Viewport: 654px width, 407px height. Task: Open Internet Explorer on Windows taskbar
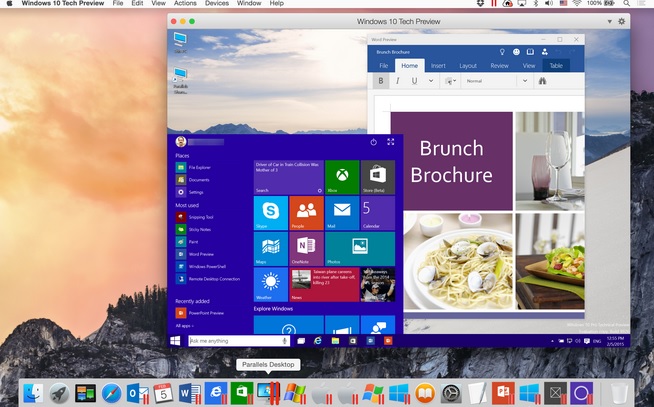tap(318, 341)
